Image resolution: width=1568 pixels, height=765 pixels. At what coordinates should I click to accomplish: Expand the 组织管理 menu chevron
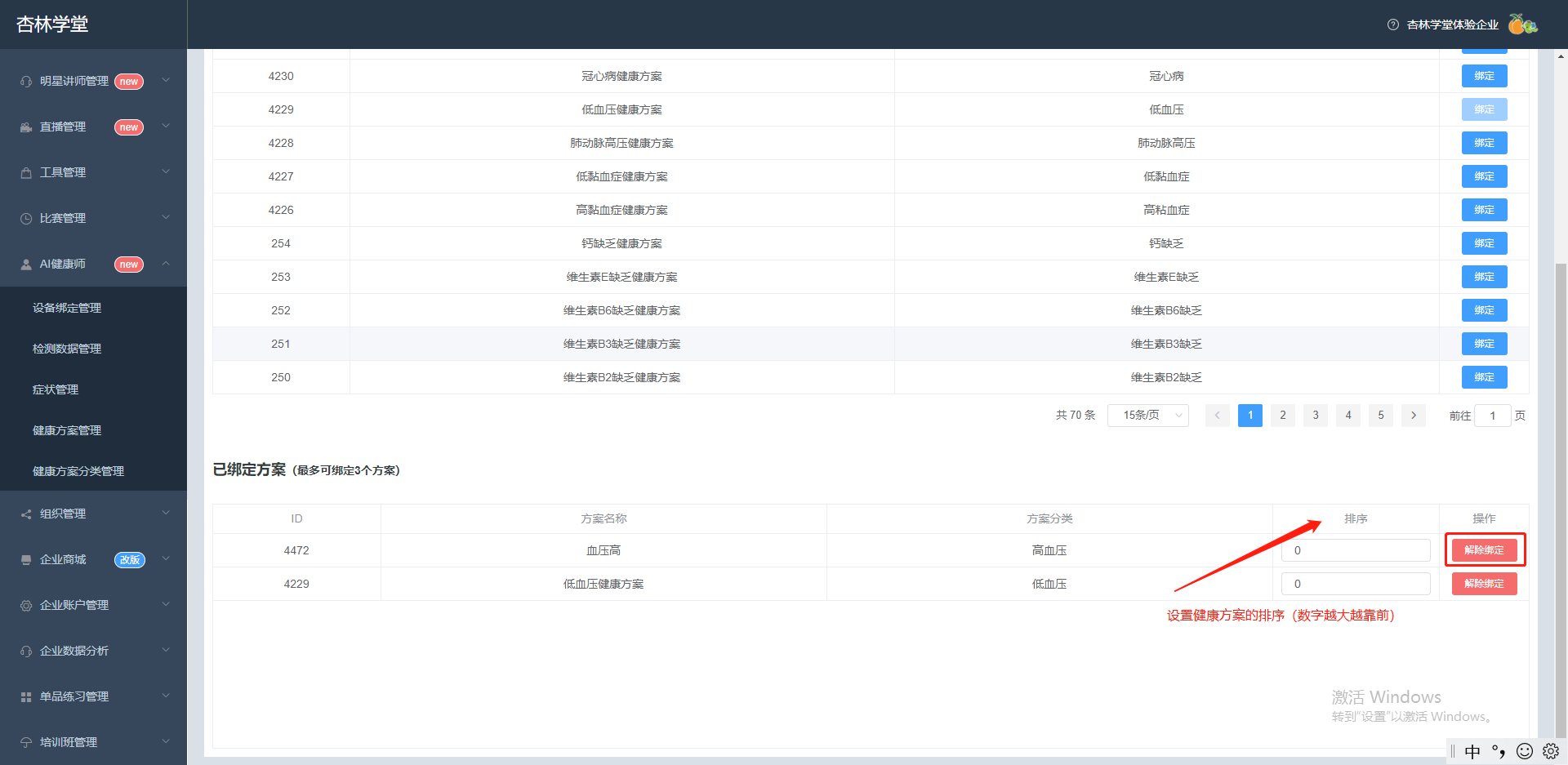[x=166, y=513]
